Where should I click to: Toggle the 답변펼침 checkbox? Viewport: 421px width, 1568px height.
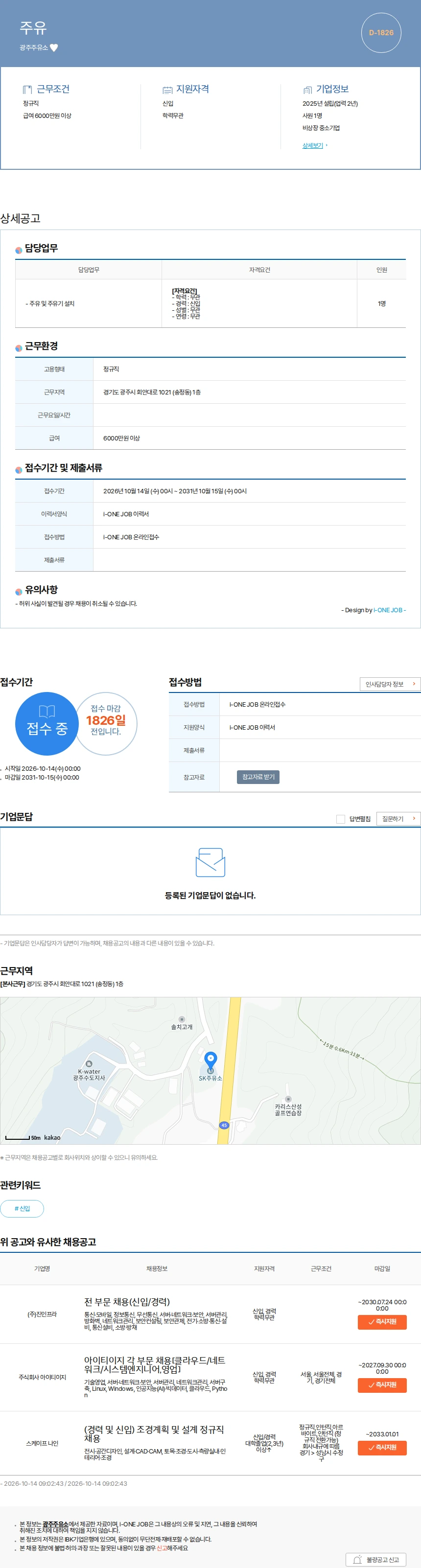coord(341,819)
